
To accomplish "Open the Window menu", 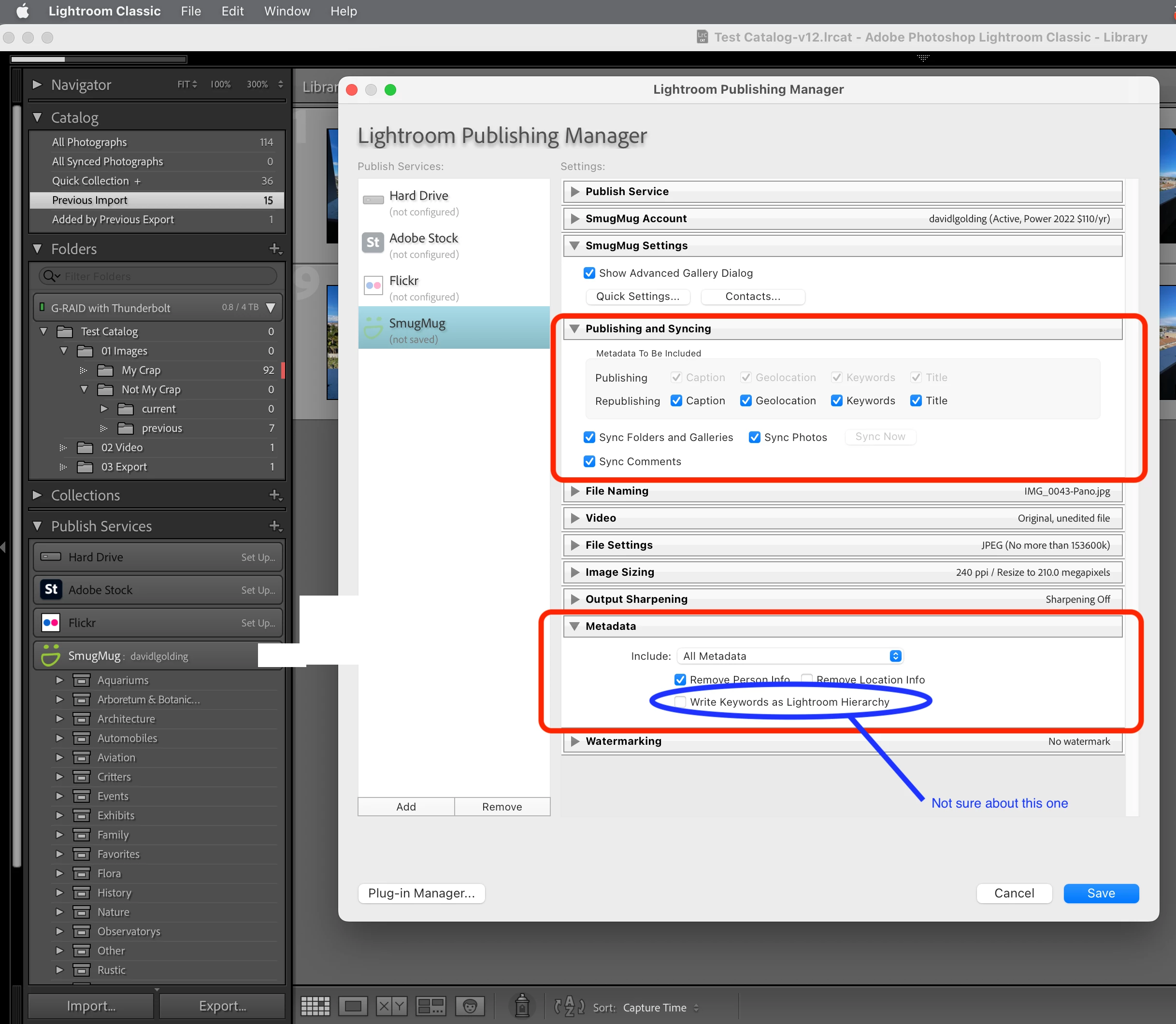I will (287, 12).
